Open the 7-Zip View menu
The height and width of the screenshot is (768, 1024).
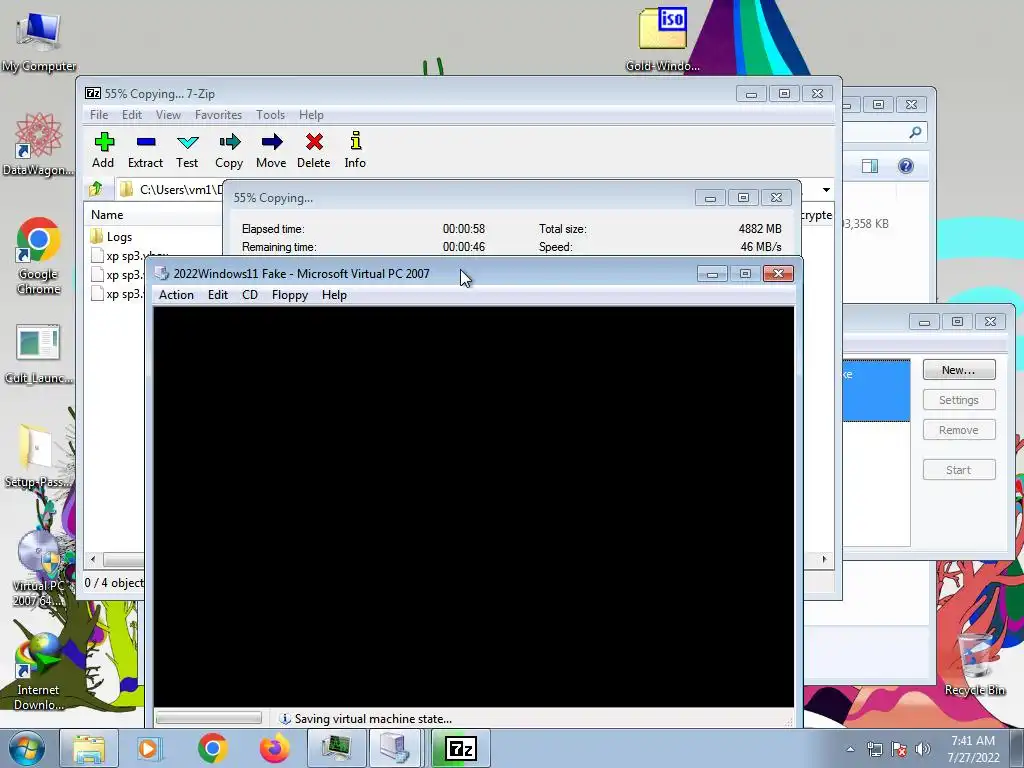168,115
